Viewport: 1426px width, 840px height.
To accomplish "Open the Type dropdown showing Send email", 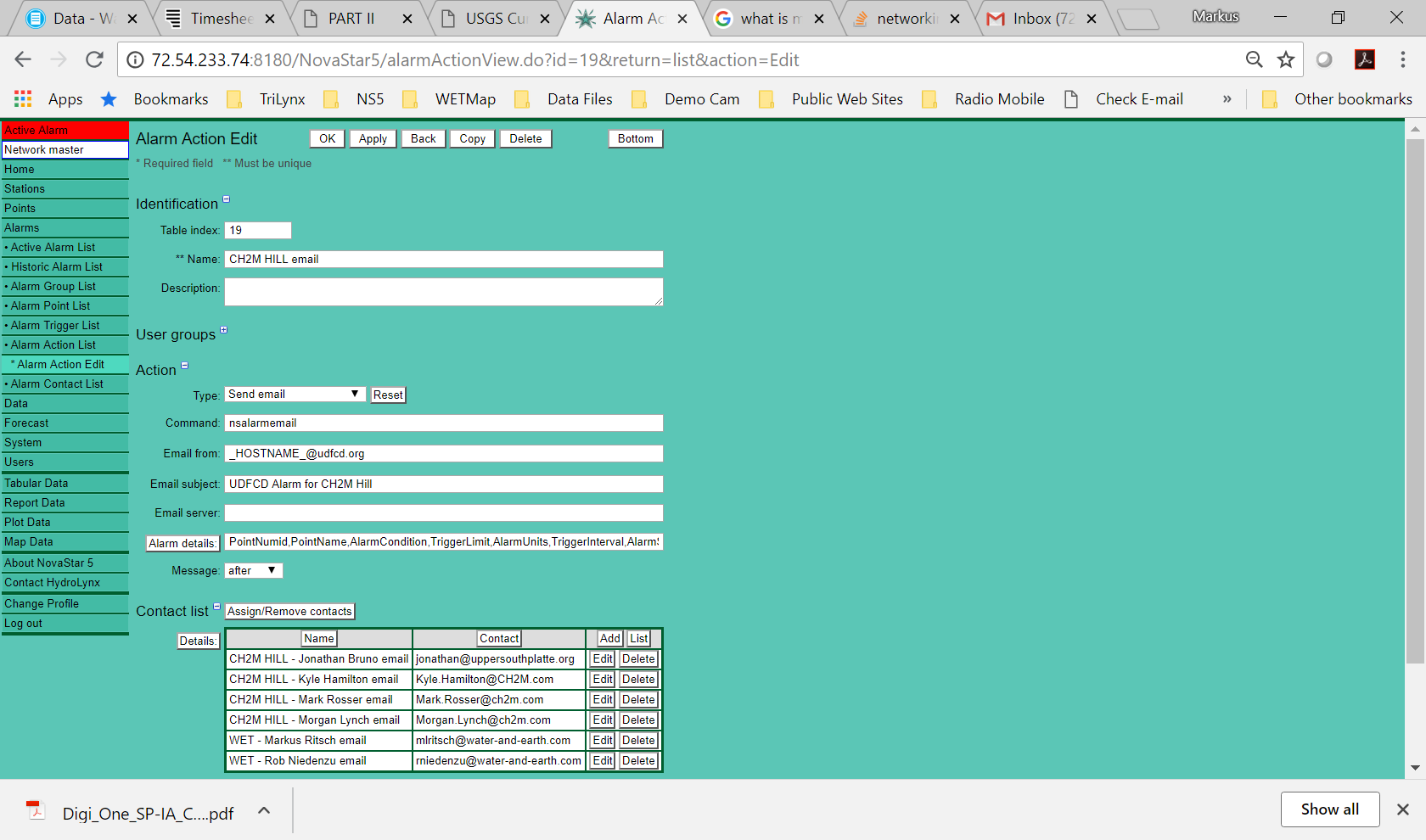I will 295,395.
